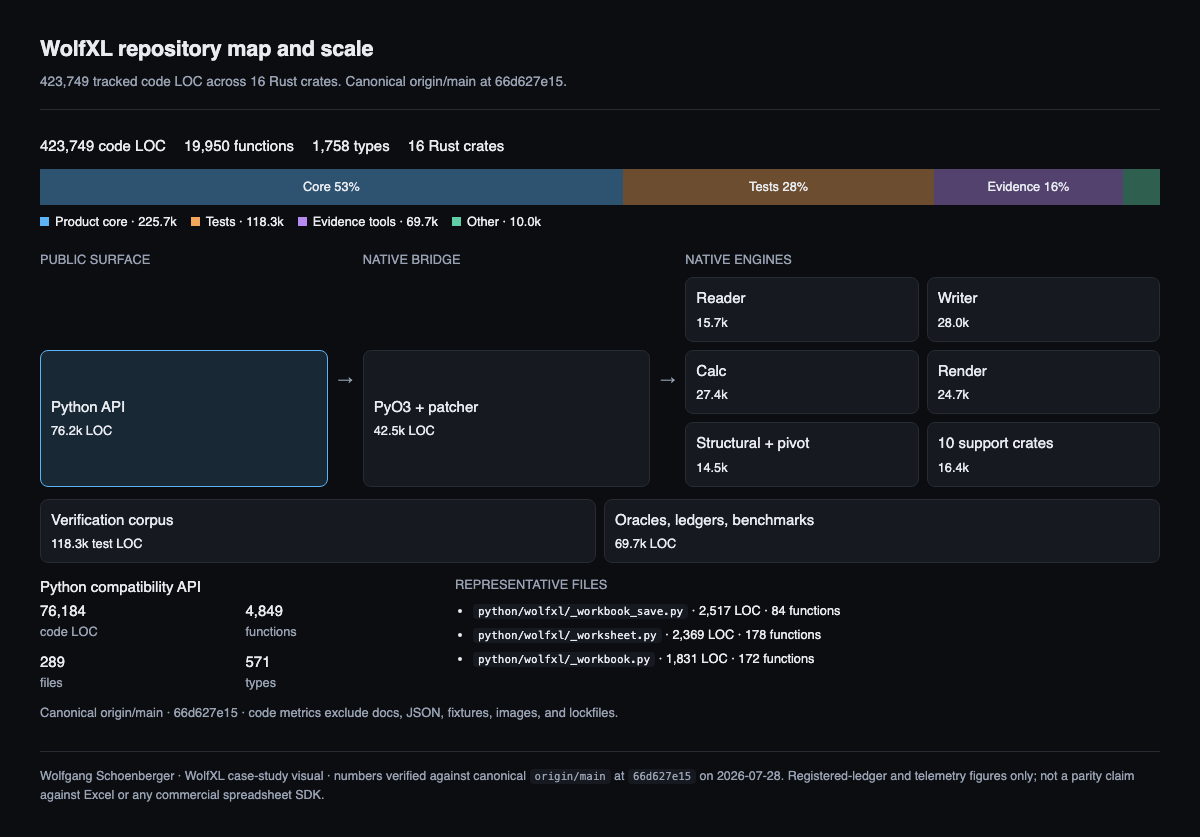Click the green Other bar segment
This screenshot has width=1200, height=837.
point(1141,187)
